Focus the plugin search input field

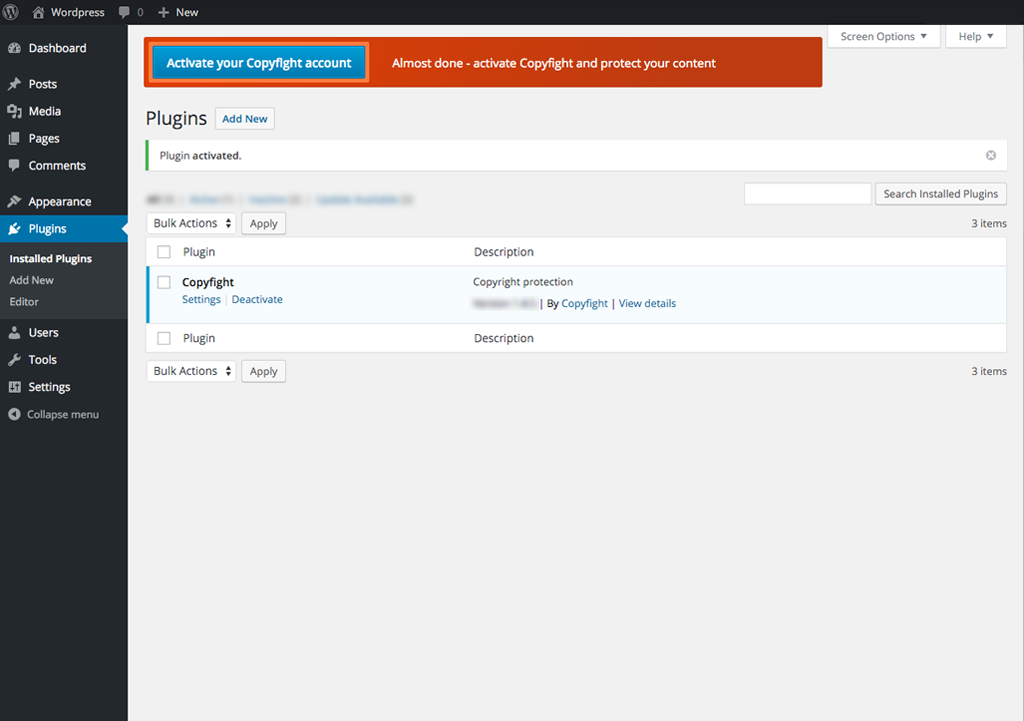(808, 194)
